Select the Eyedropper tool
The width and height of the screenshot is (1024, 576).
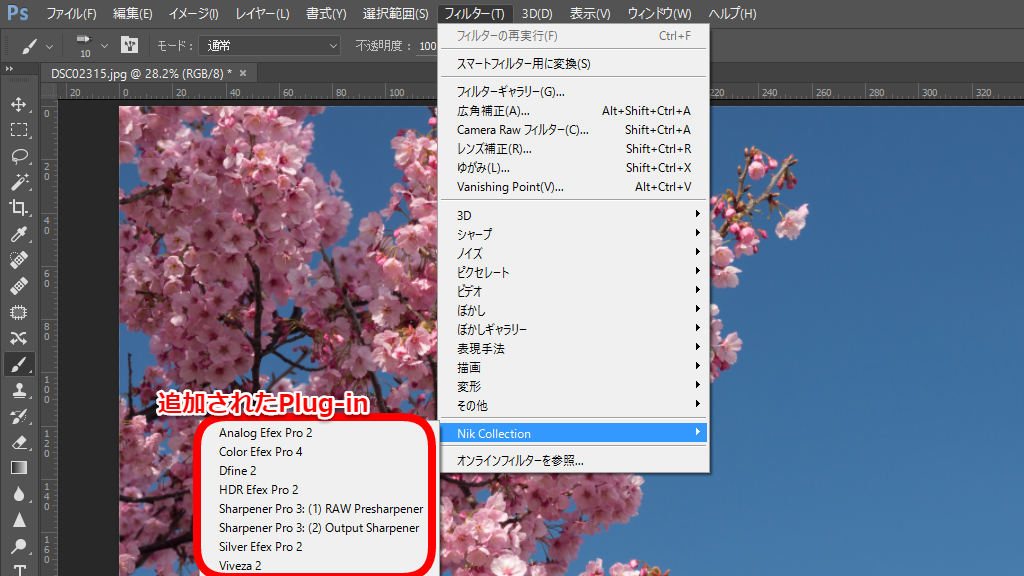coord(19,234)
